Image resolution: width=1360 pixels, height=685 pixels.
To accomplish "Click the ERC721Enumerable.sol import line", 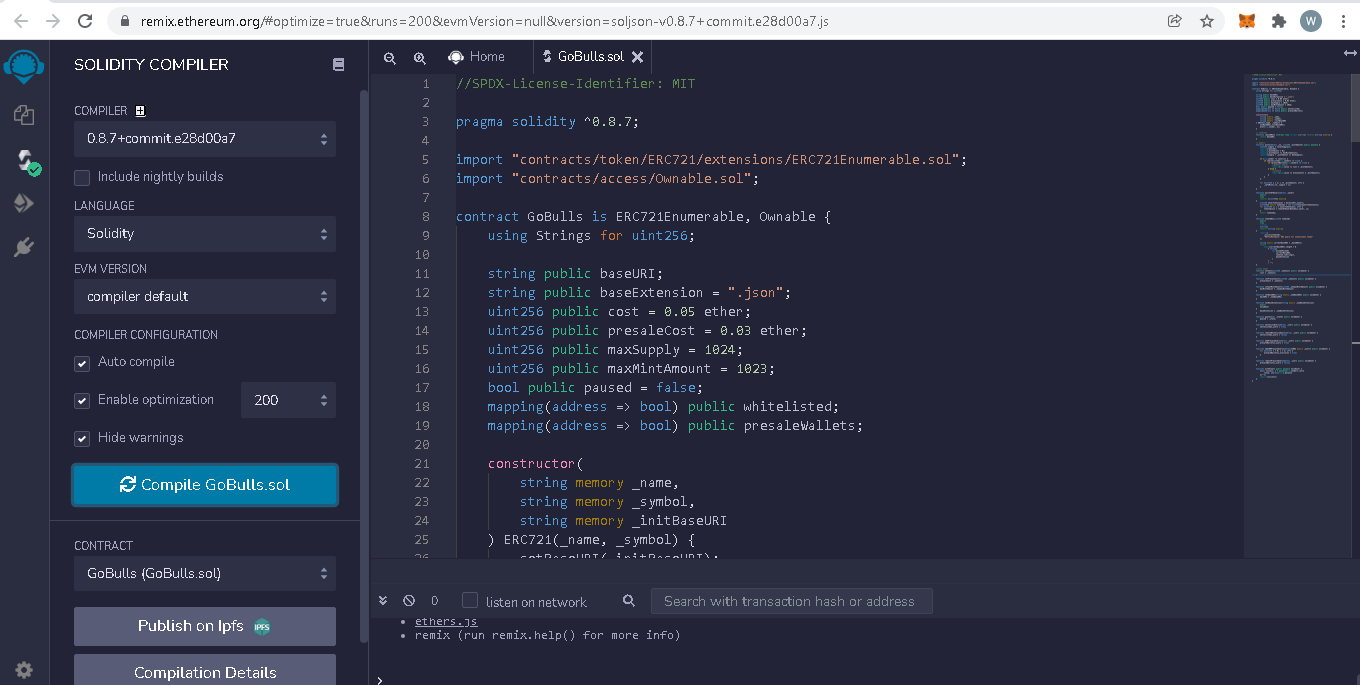I will [711, 159].
